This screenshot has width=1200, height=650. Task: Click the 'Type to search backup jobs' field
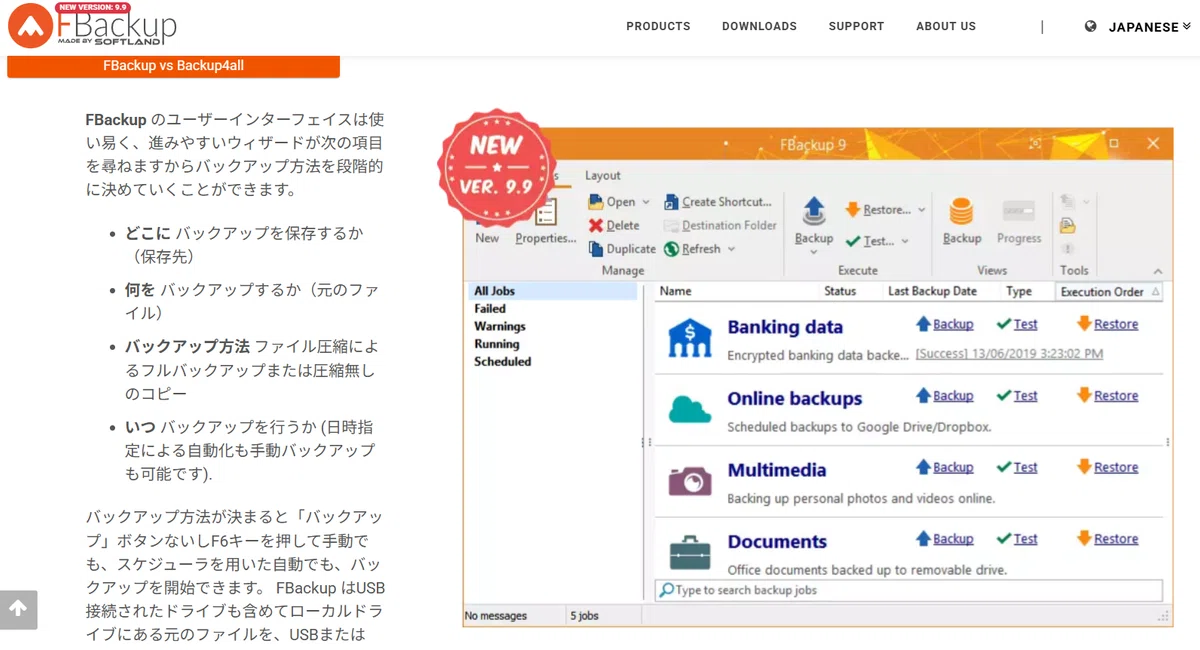pyautogui.click(x=909, y=590)
